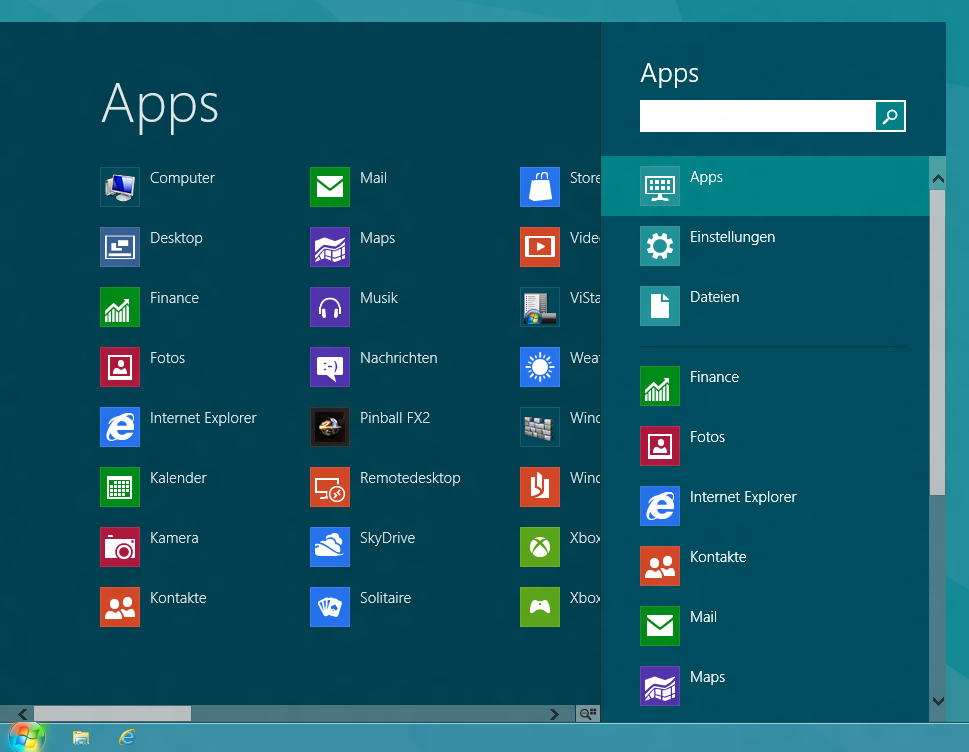Launch the Desktop tile
This screenshot has width=969, height=752.
click(151, 247)
